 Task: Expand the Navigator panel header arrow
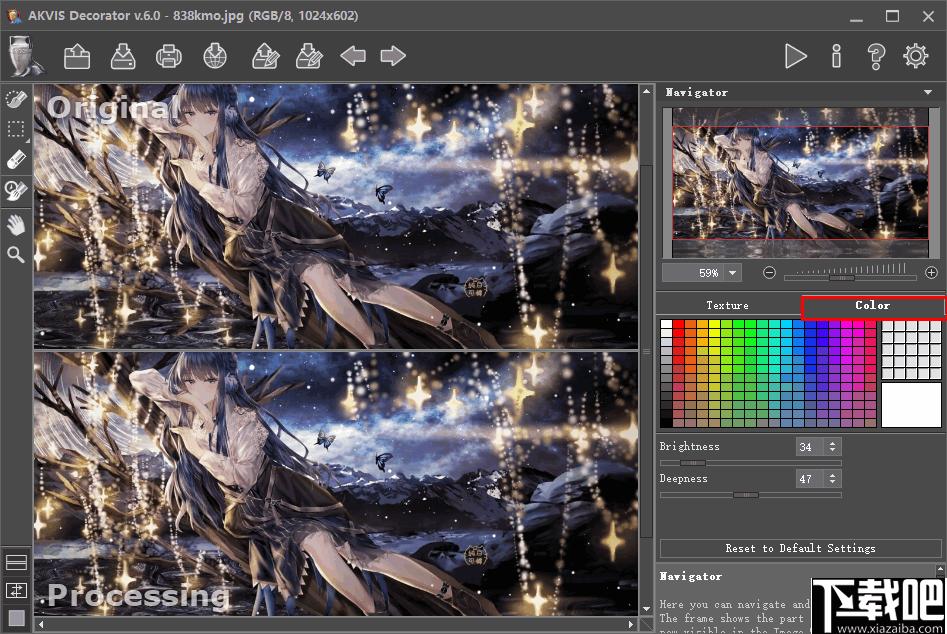tap(928, 92)
